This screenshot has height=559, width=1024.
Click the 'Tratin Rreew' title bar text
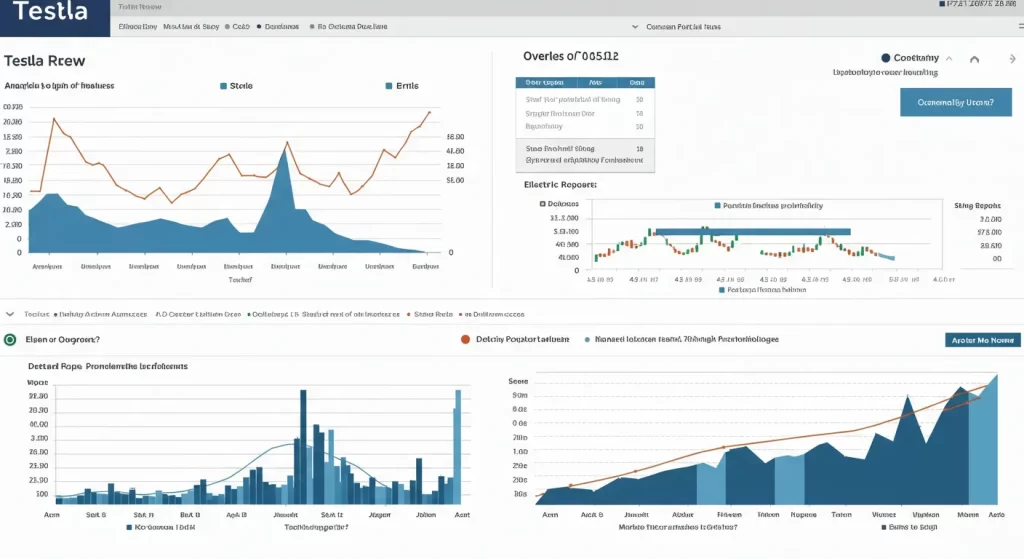[x=140, y=7]
